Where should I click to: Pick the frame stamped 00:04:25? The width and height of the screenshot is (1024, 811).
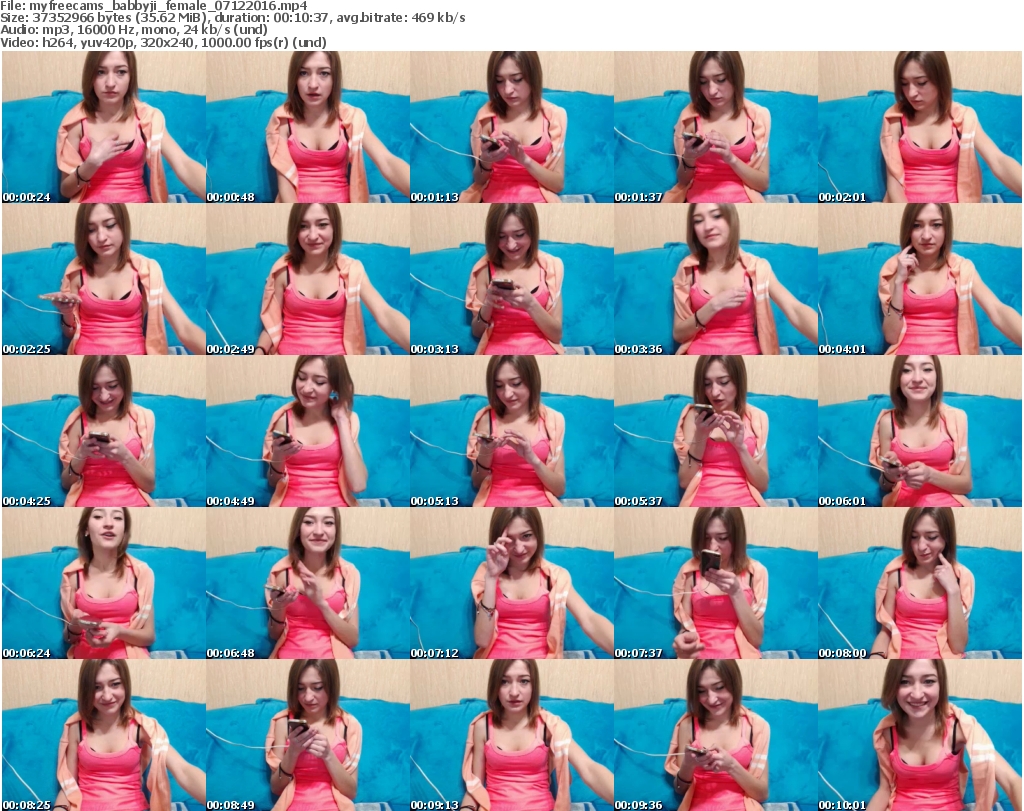pyautogui.click(x=104, y=432)
